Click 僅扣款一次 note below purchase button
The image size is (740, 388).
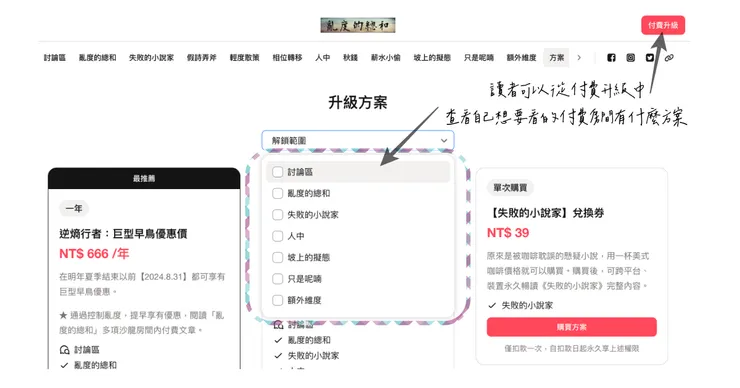pos(572,348)
